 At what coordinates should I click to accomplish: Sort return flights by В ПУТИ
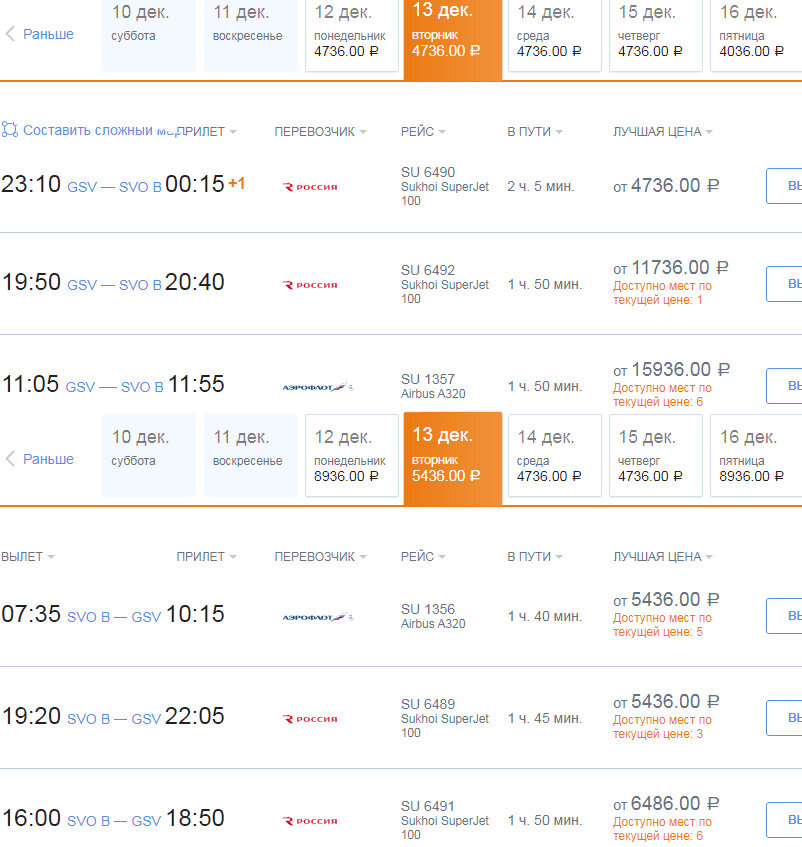point(535,557)
